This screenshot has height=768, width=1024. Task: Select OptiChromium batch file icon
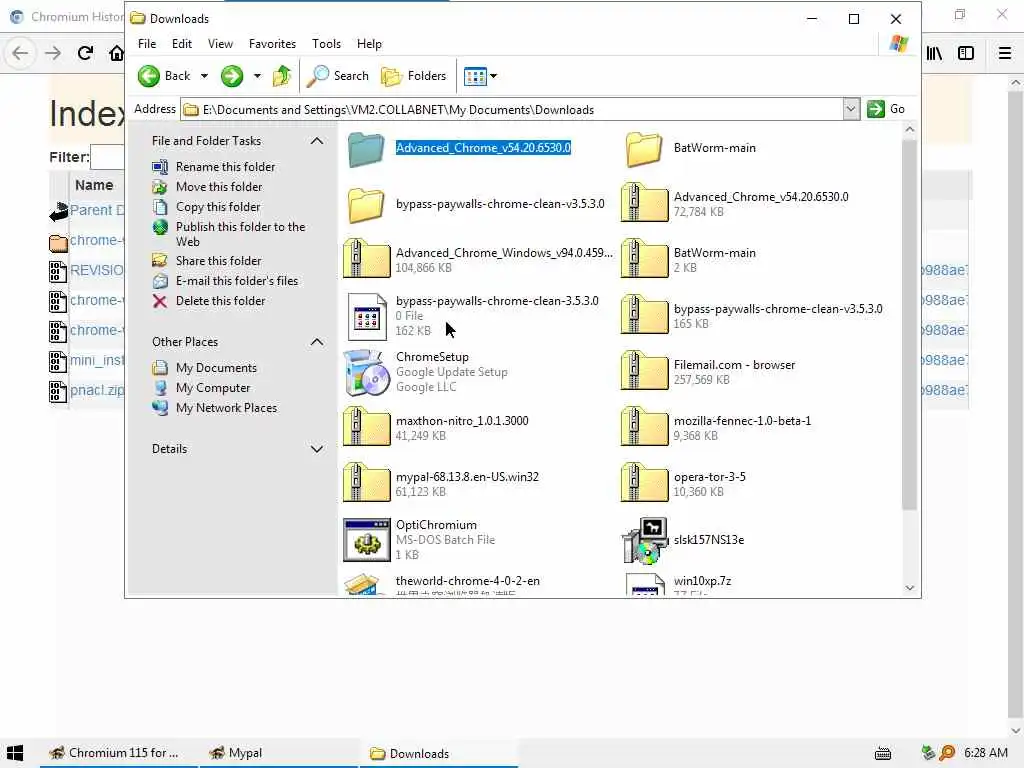tap(366, 540)
